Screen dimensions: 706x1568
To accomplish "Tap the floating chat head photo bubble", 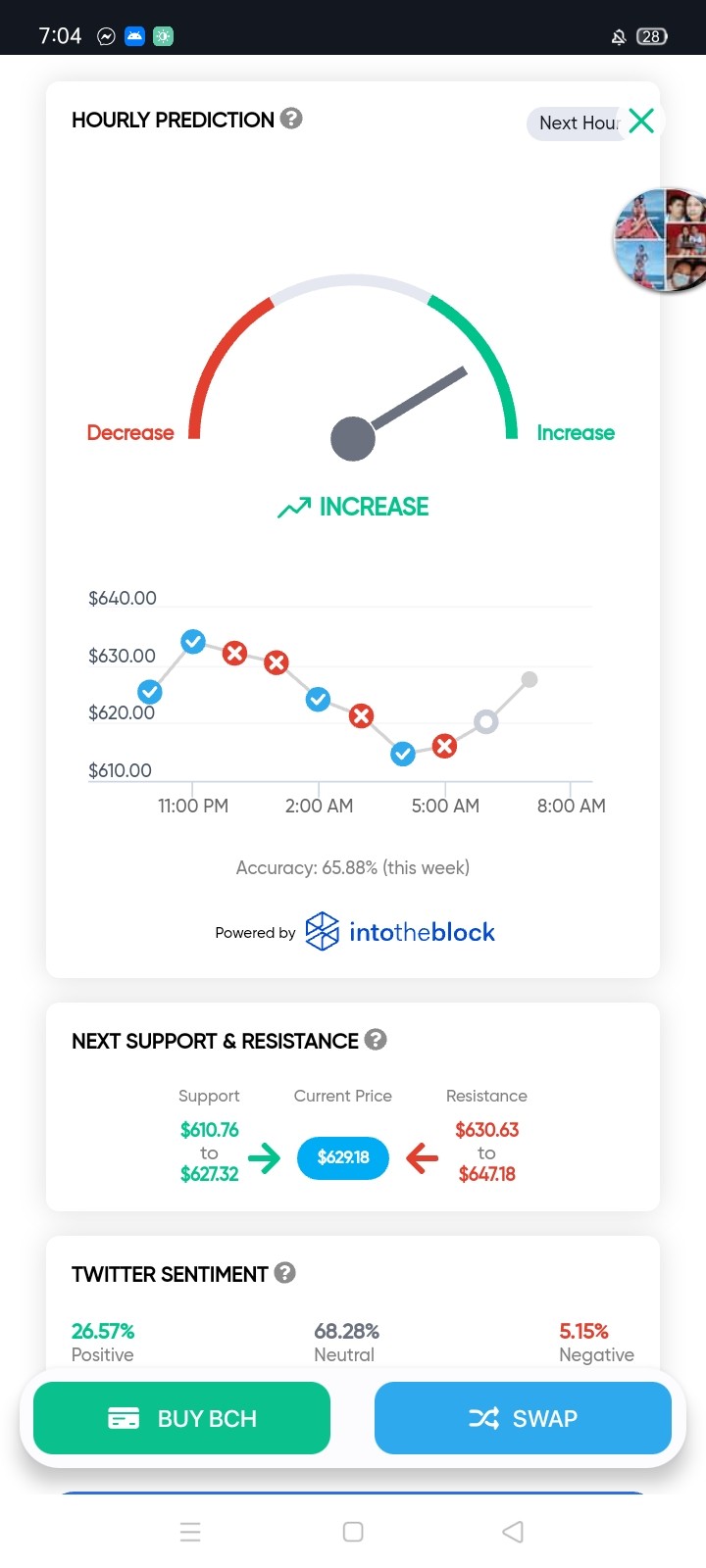I will pyautogui.click(x=659, y=241).
